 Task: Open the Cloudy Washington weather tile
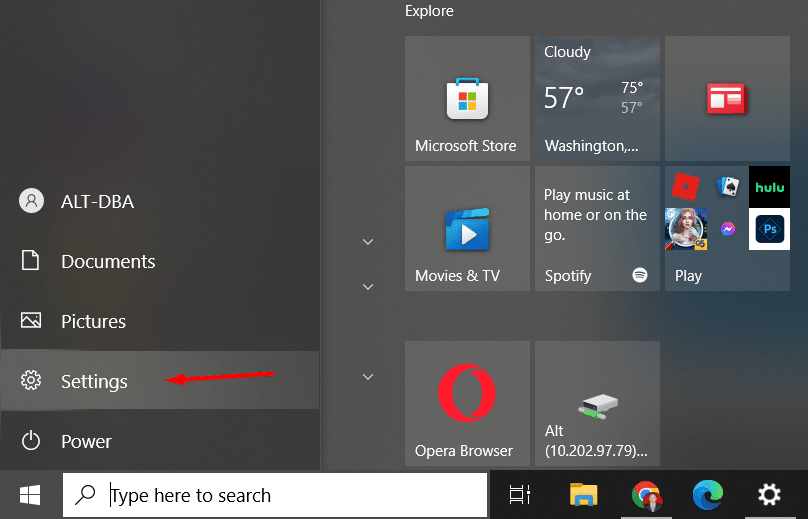[x=597, y=98]
